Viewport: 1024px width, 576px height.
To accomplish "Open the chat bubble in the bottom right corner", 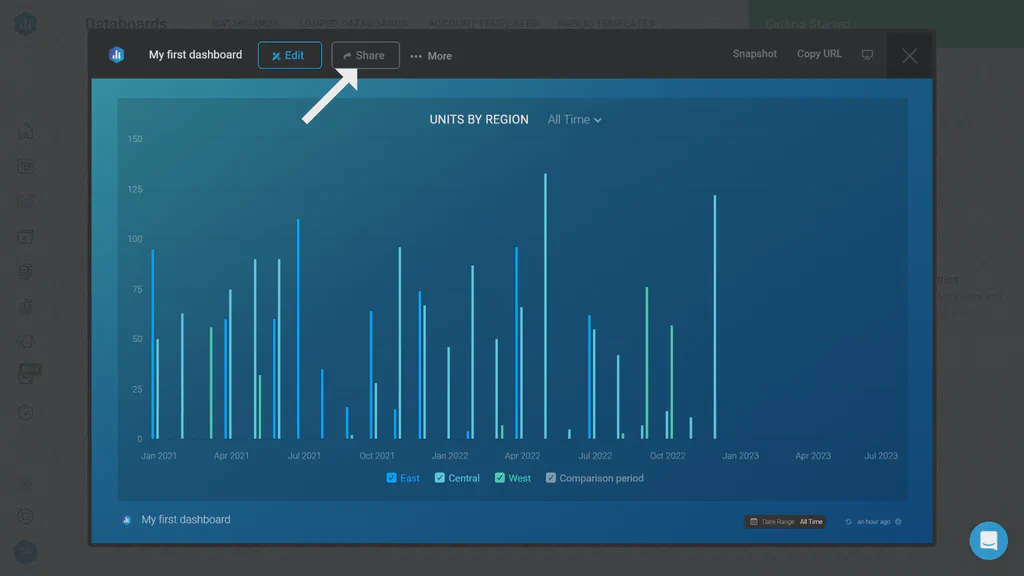I will coord(989,540).
